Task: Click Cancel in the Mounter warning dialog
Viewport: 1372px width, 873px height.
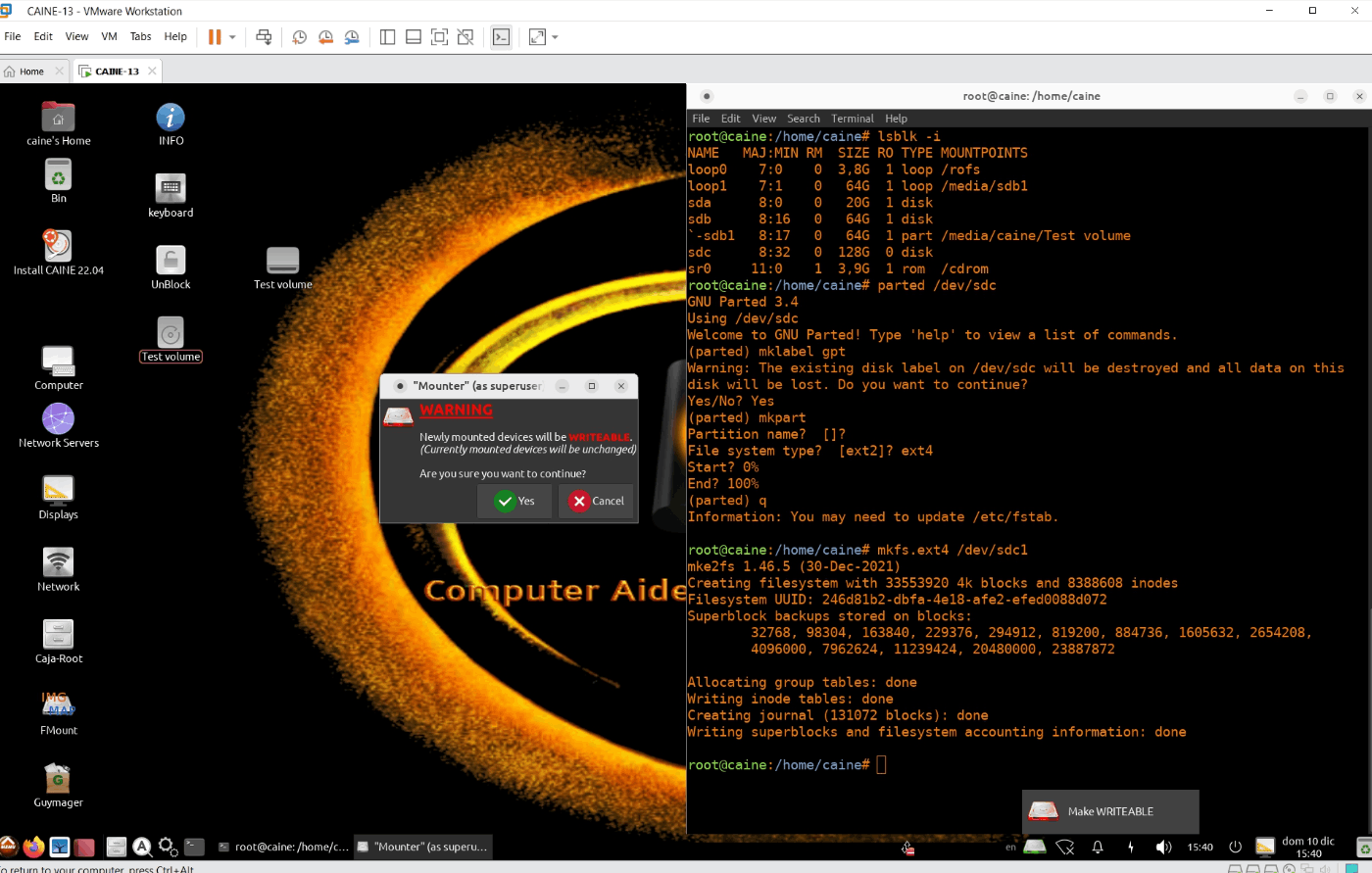Action: click(596, 501)
